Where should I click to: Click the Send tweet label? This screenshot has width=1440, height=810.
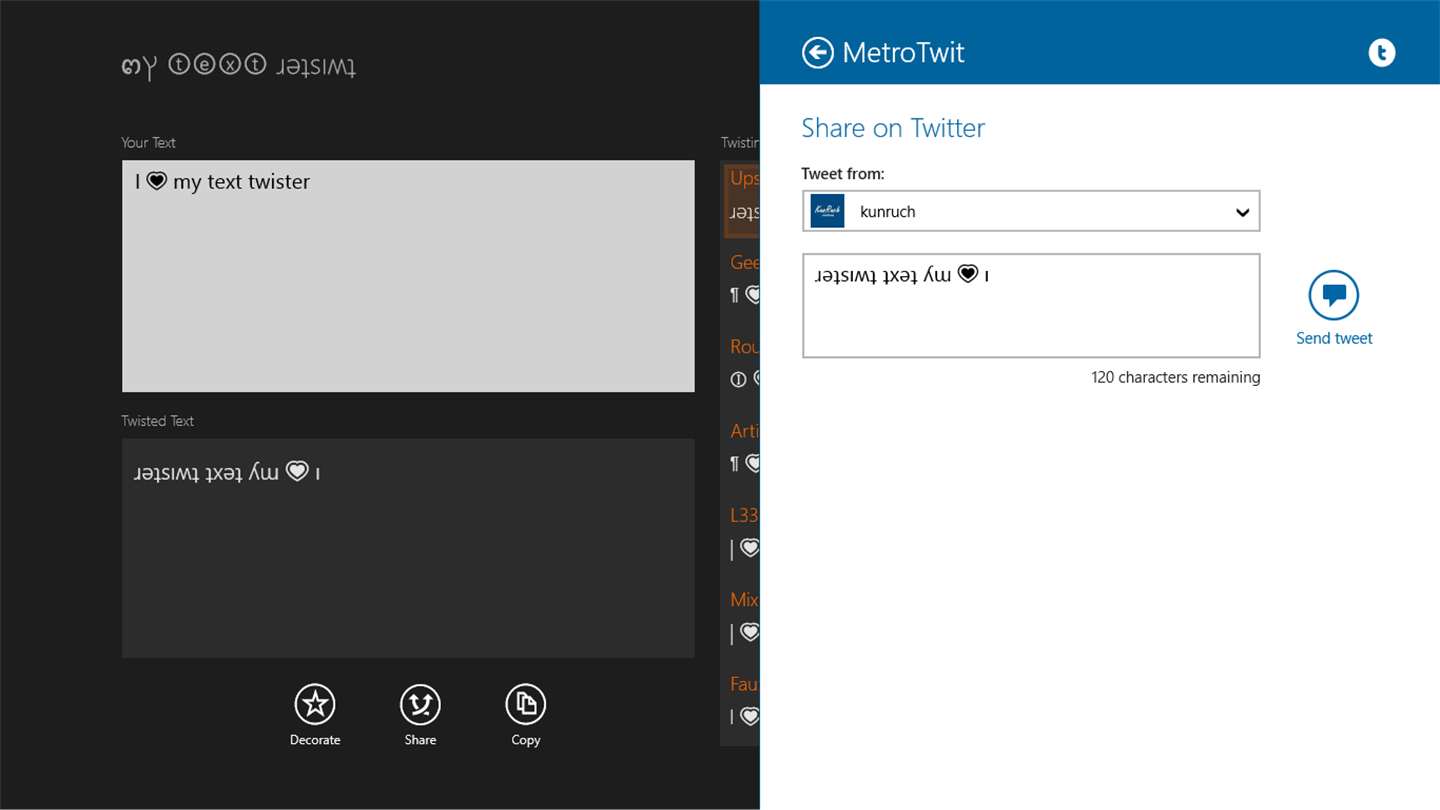[1334, 338]
